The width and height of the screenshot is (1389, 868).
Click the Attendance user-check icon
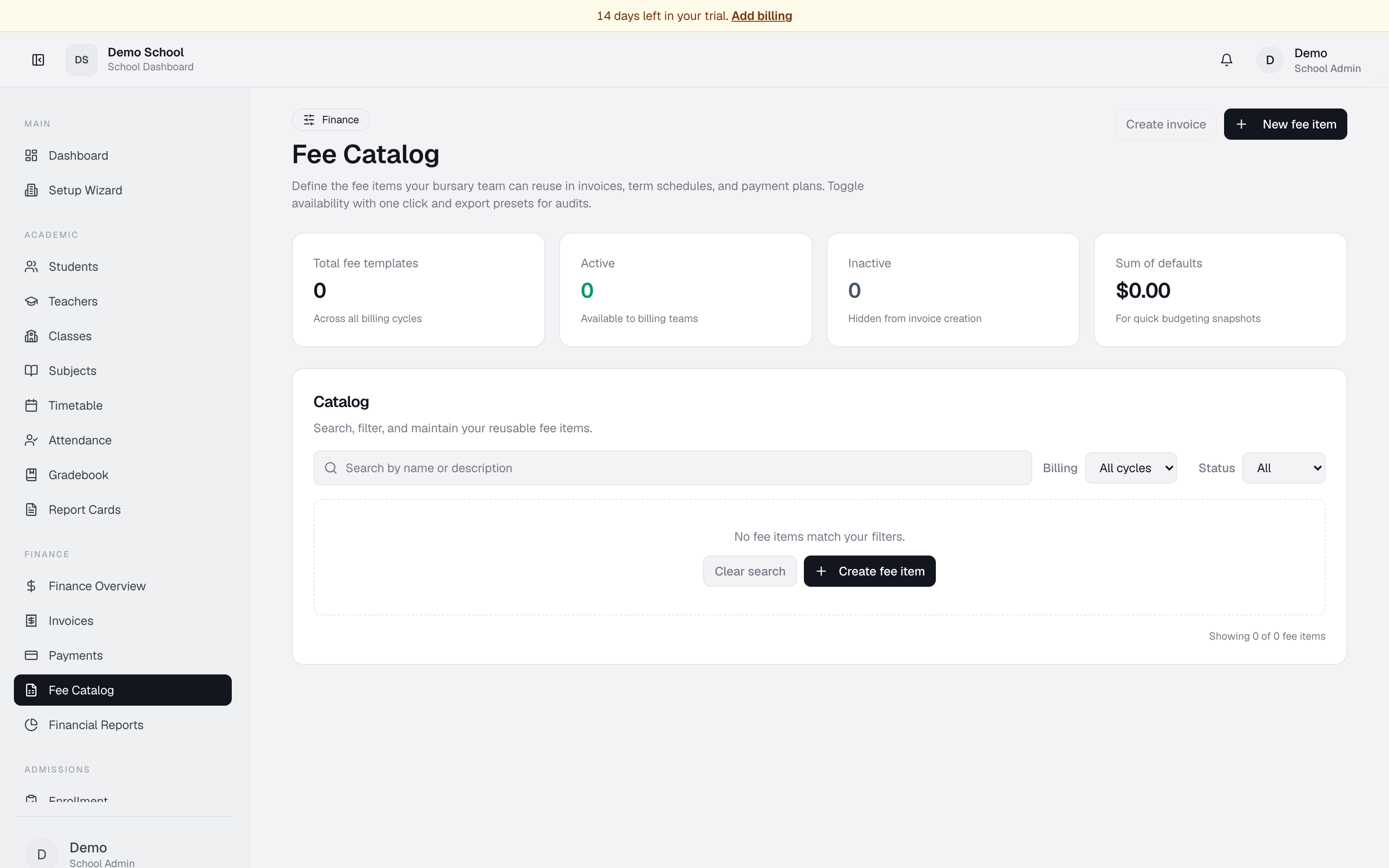tap(31, 441)
